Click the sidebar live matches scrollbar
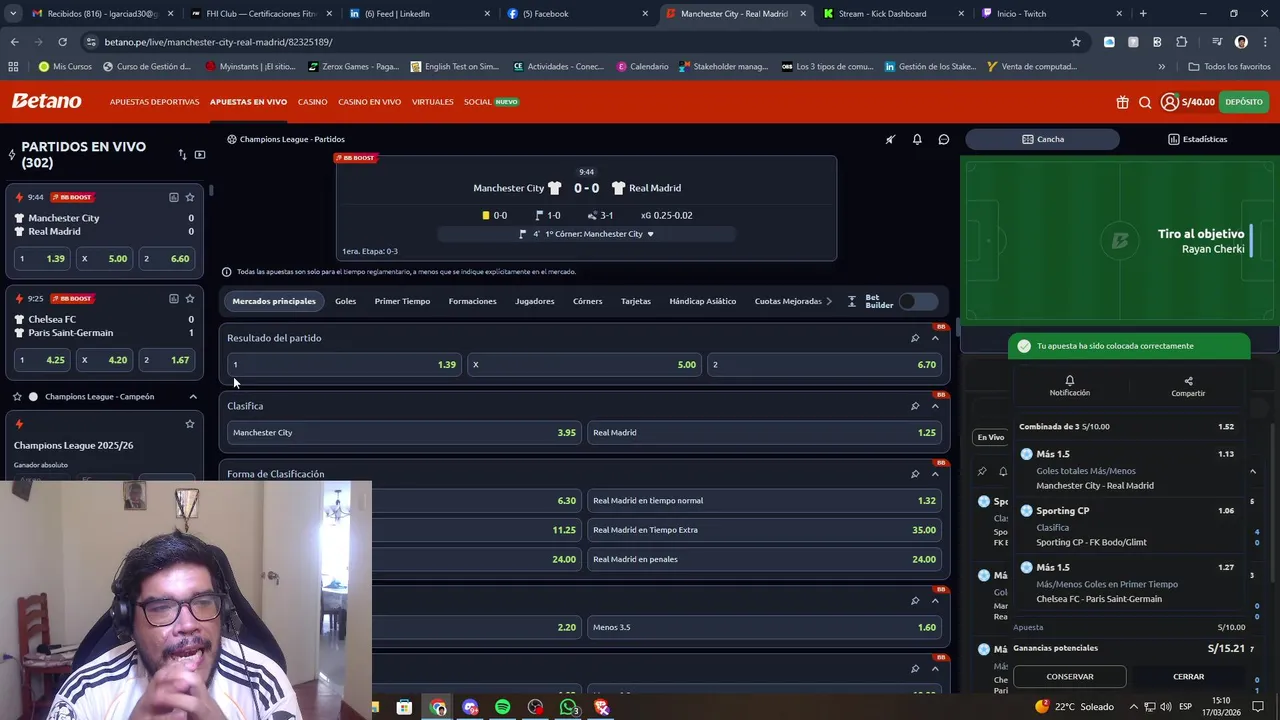This screenshot has width=1280, height=720. tap(211, 189)
